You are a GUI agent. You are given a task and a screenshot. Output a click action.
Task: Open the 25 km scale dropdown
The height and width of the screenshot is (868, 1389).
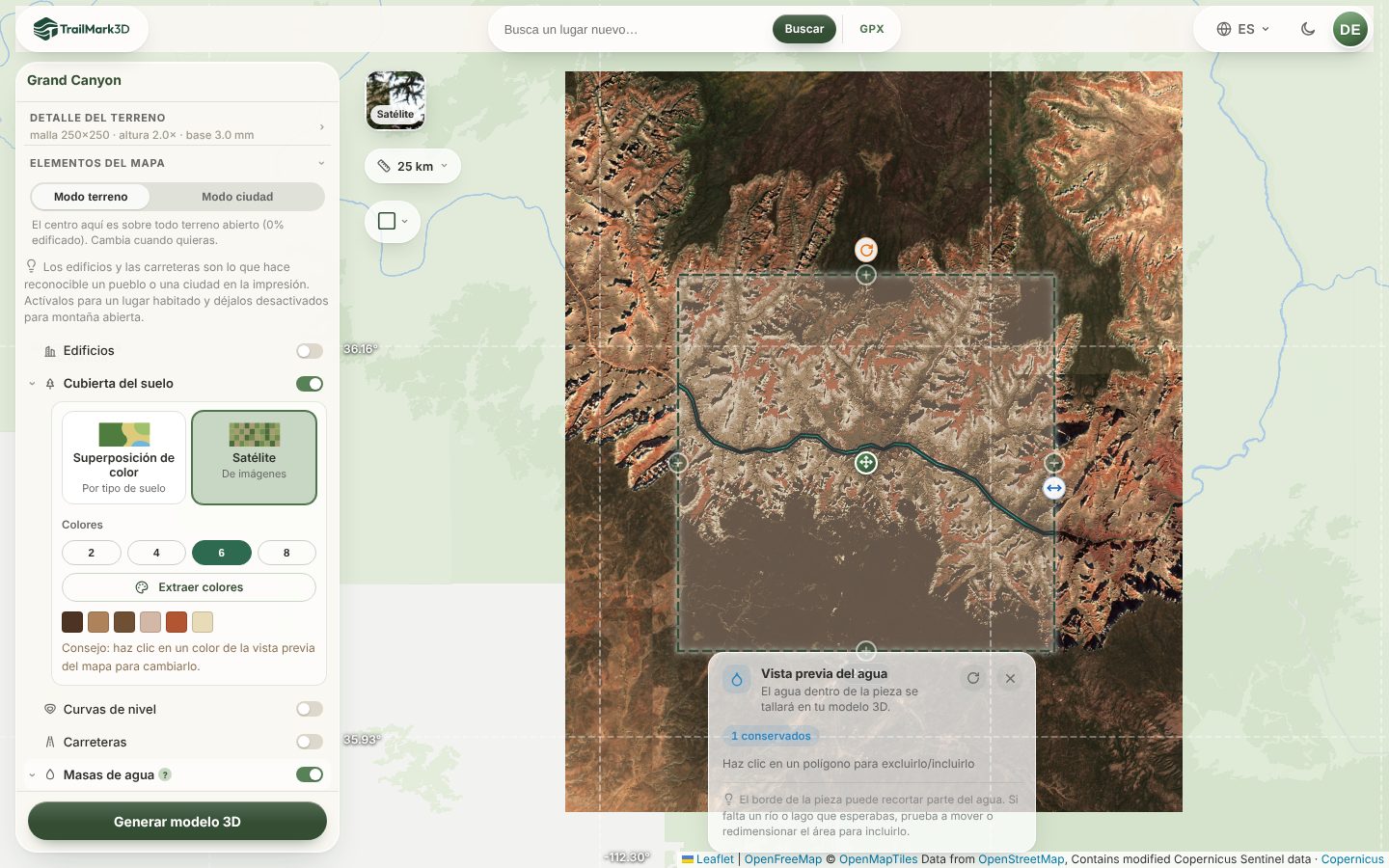(413, 166)
